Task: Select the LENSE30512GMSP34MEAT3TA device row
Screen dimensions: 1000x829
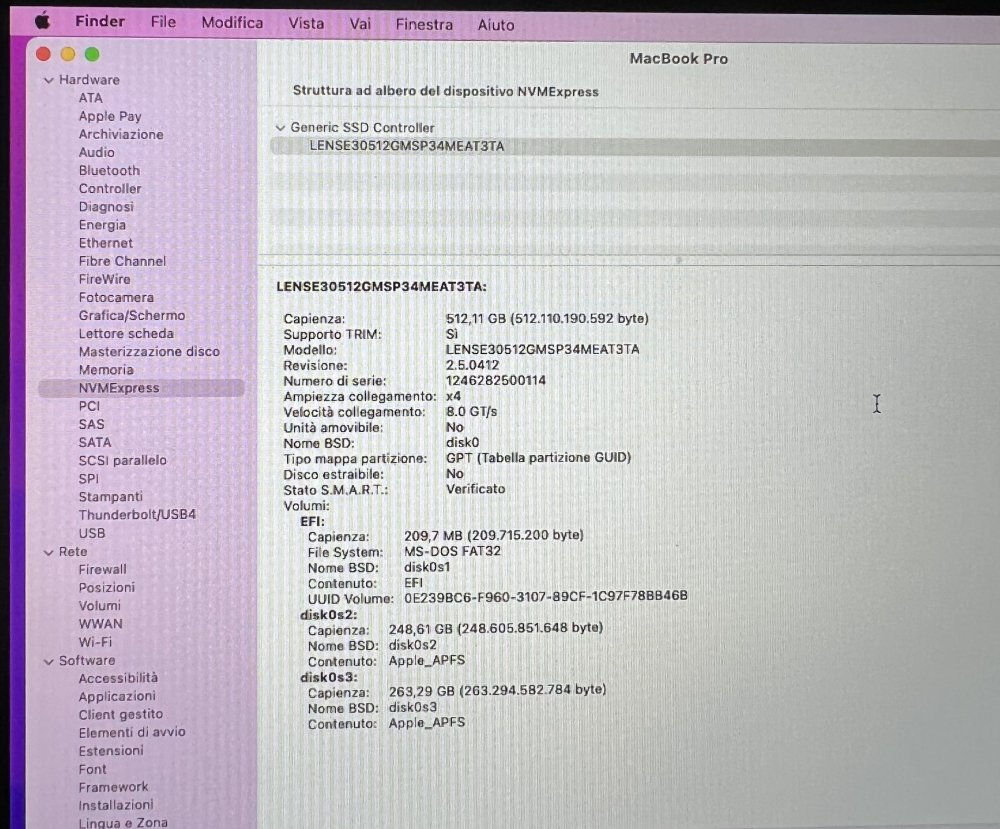Action: click(635, 146)
